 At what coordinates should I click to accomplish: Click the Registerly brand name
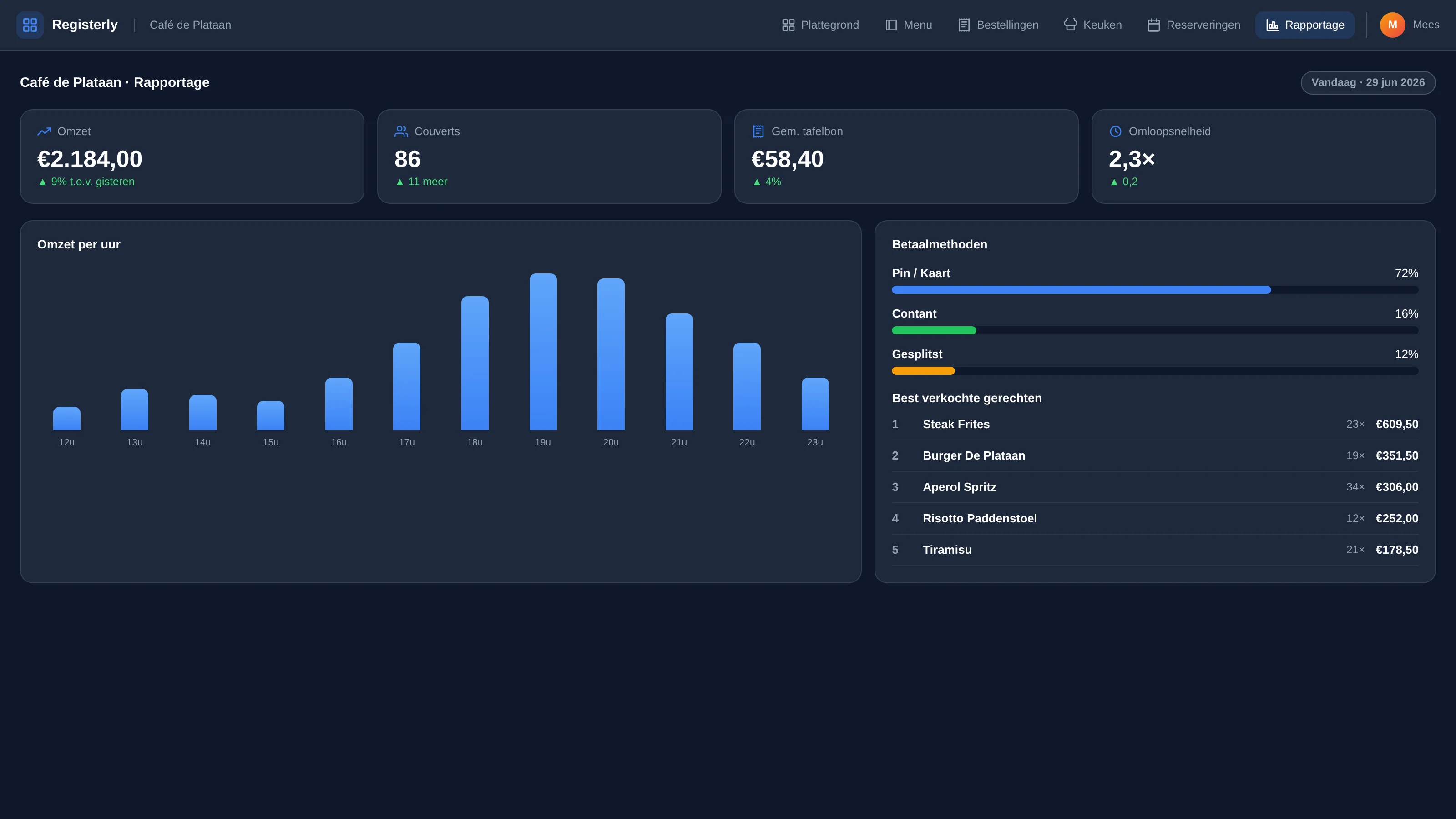(85, 25)
